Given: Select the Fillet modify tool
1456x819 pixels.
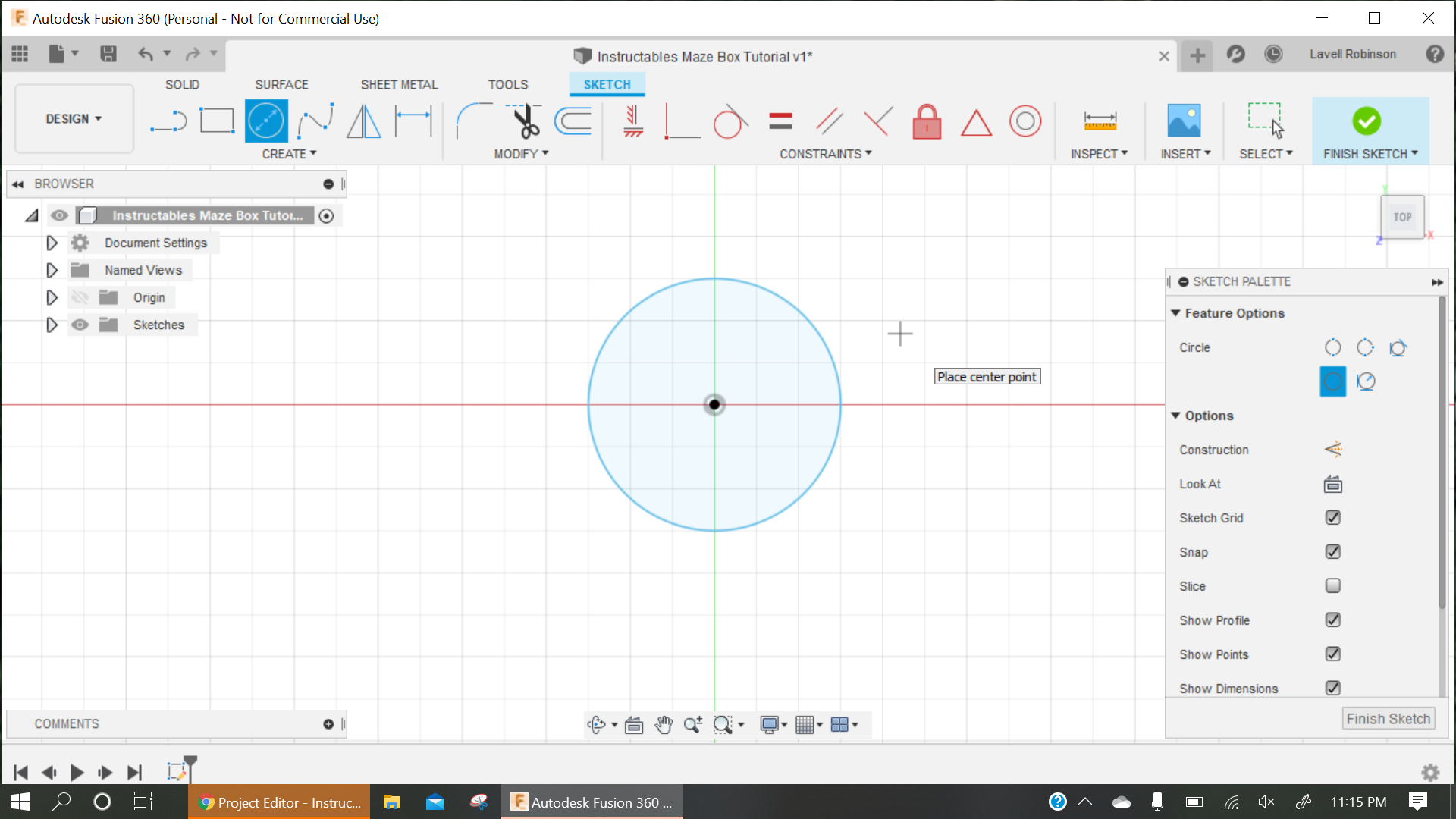Looking at the screenshot, I should [473, 121].
